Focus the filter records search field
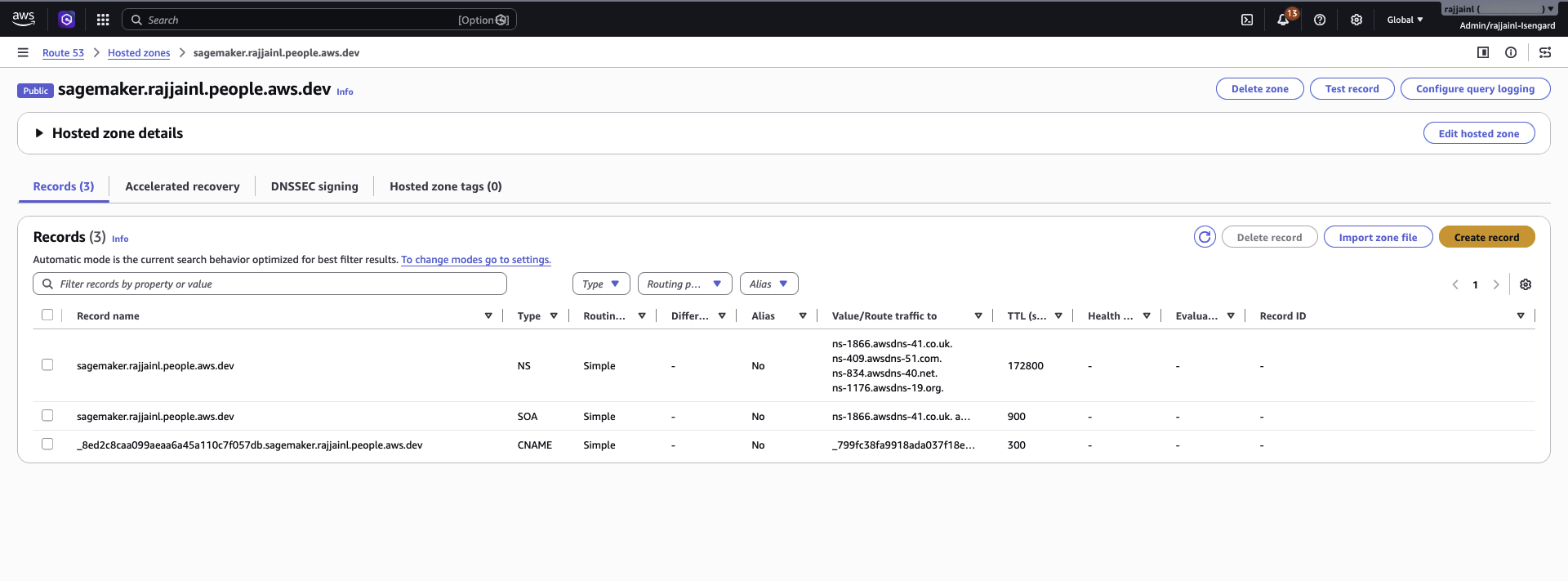The image size is (1568, 581). click(269, 284)
